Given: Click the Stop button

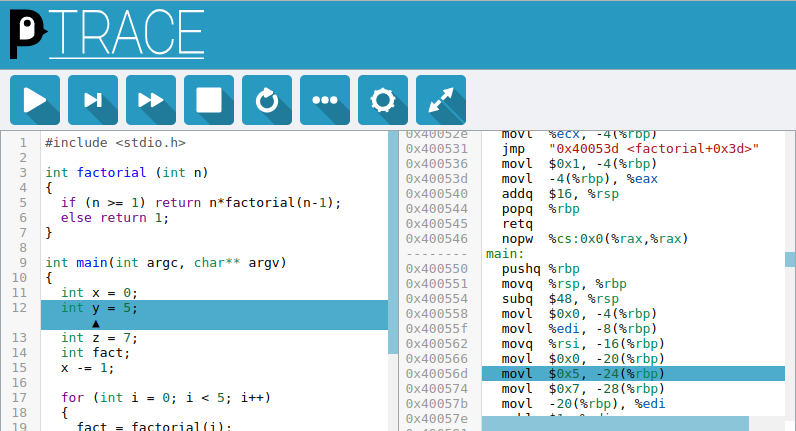Looking at the screenshot, I should tap(209, 100).
